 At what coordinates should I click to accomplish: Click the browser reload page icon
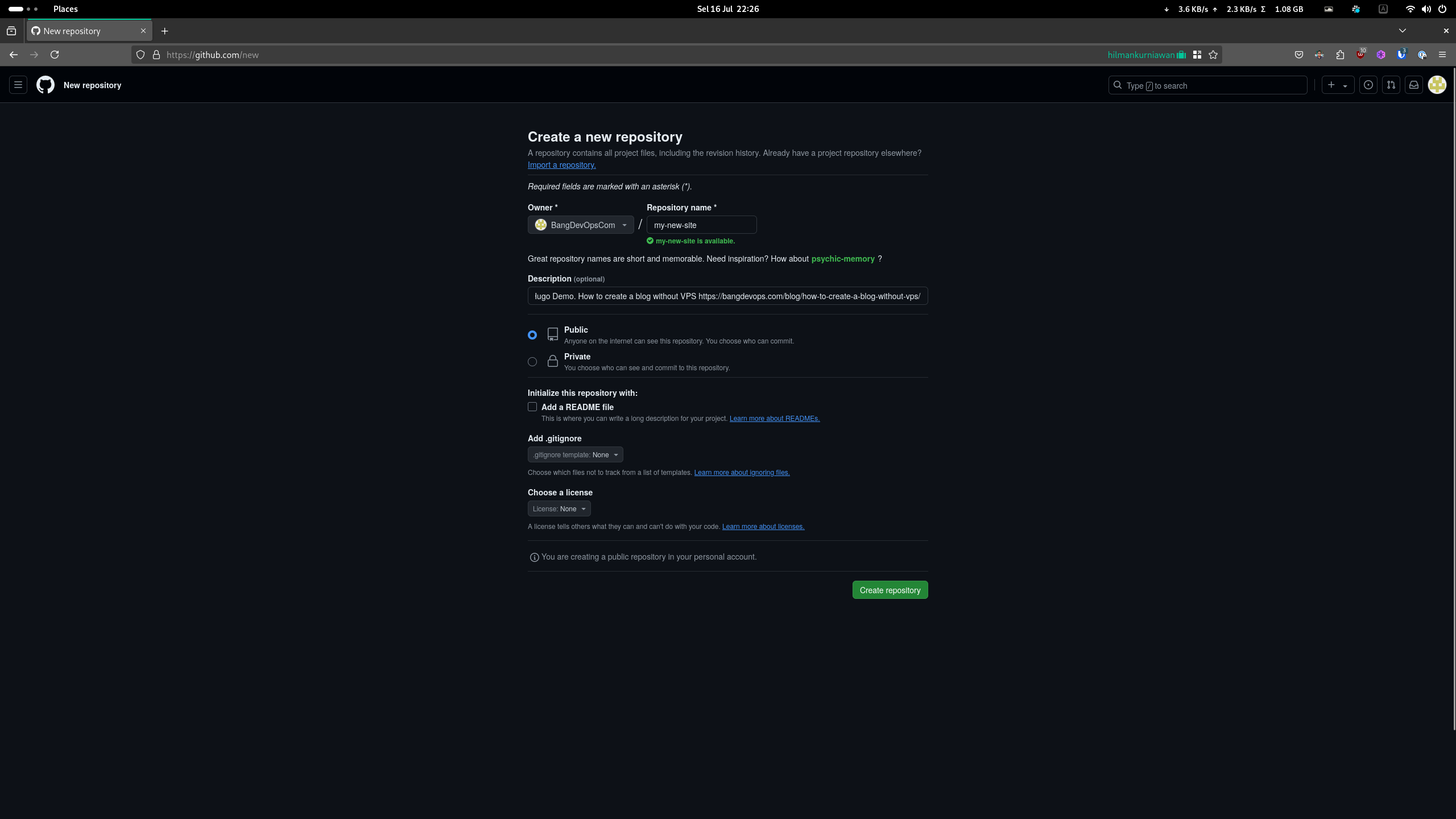55,55
